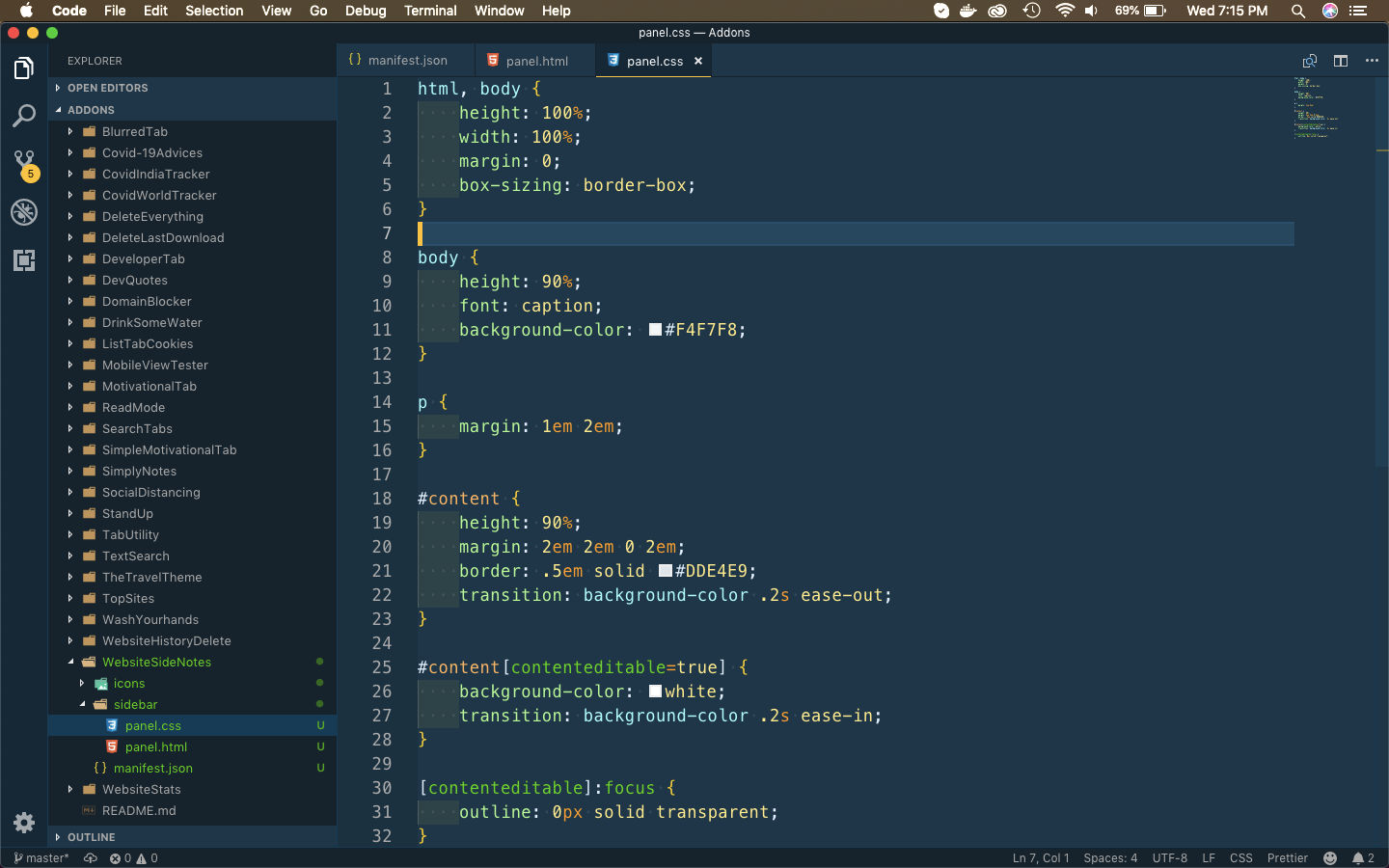Click the editor vertical scrollbar
1389x868 pixels.
[1382, 270]
